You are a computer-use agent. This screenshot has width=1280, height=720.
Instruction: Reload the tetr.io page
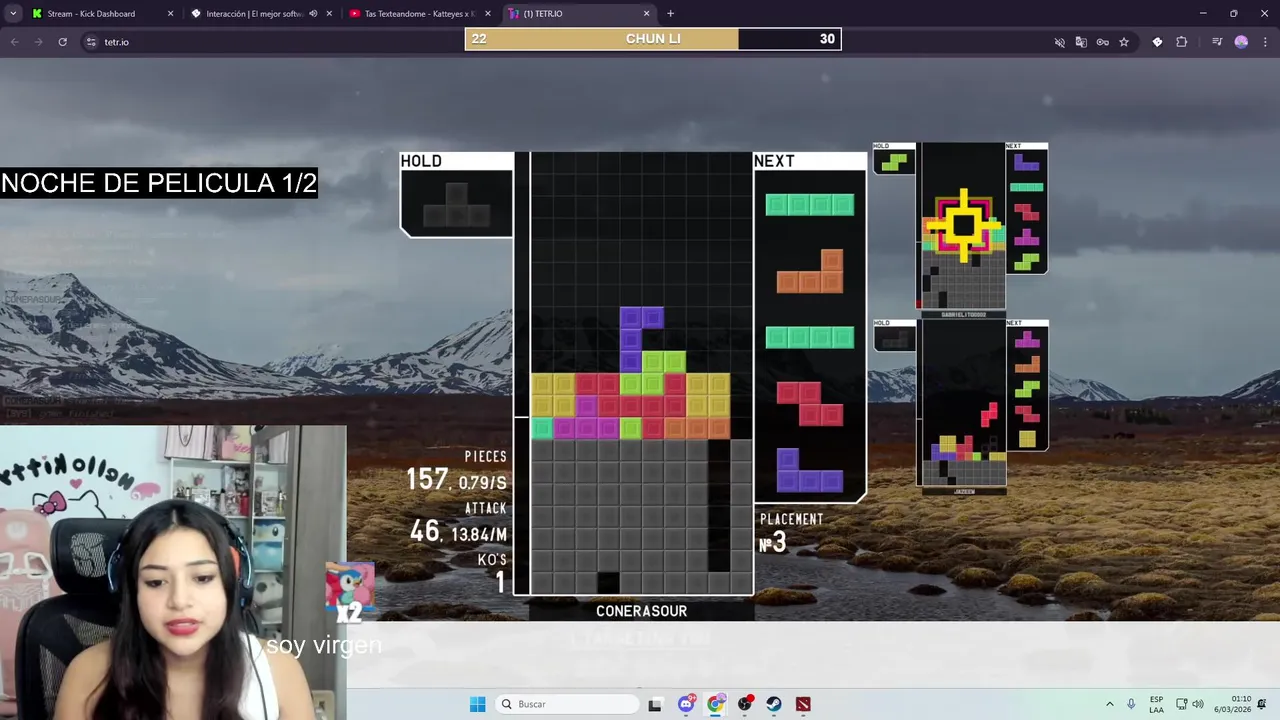point(62,42)
